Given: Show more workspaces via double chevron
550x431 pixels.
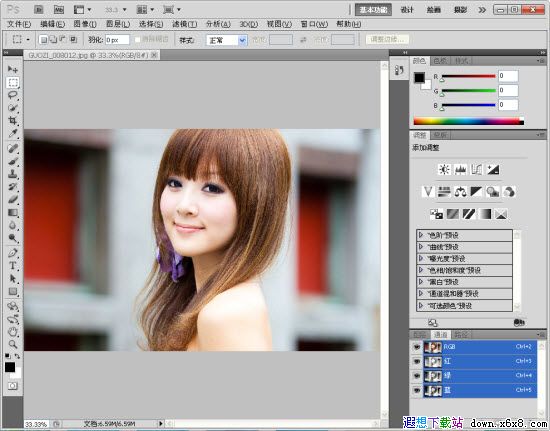Looking at the screenshot, I should coord(482,10).
